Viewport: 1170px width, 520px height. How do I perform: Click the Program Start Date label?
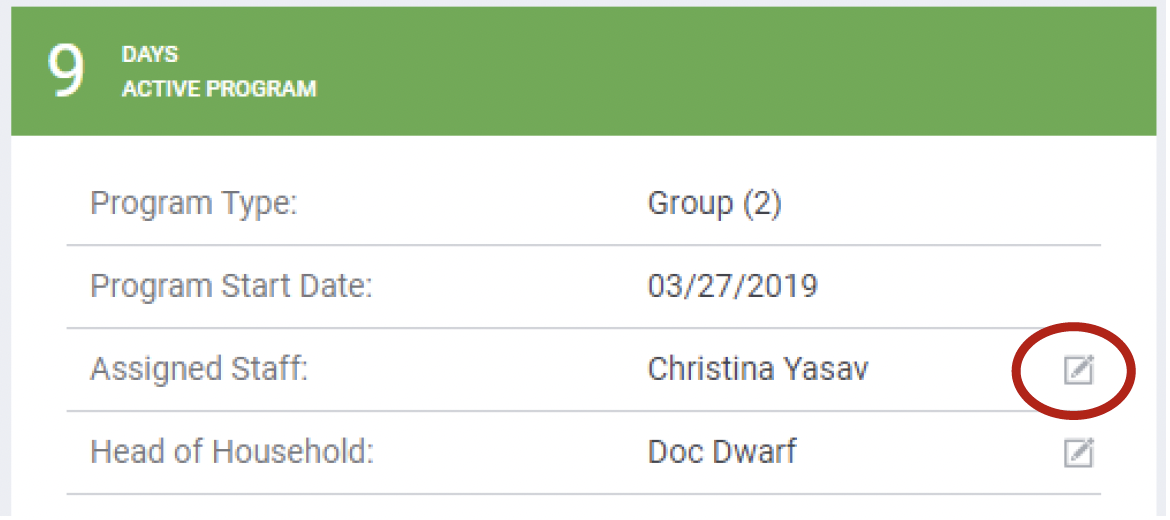[231, 287]
